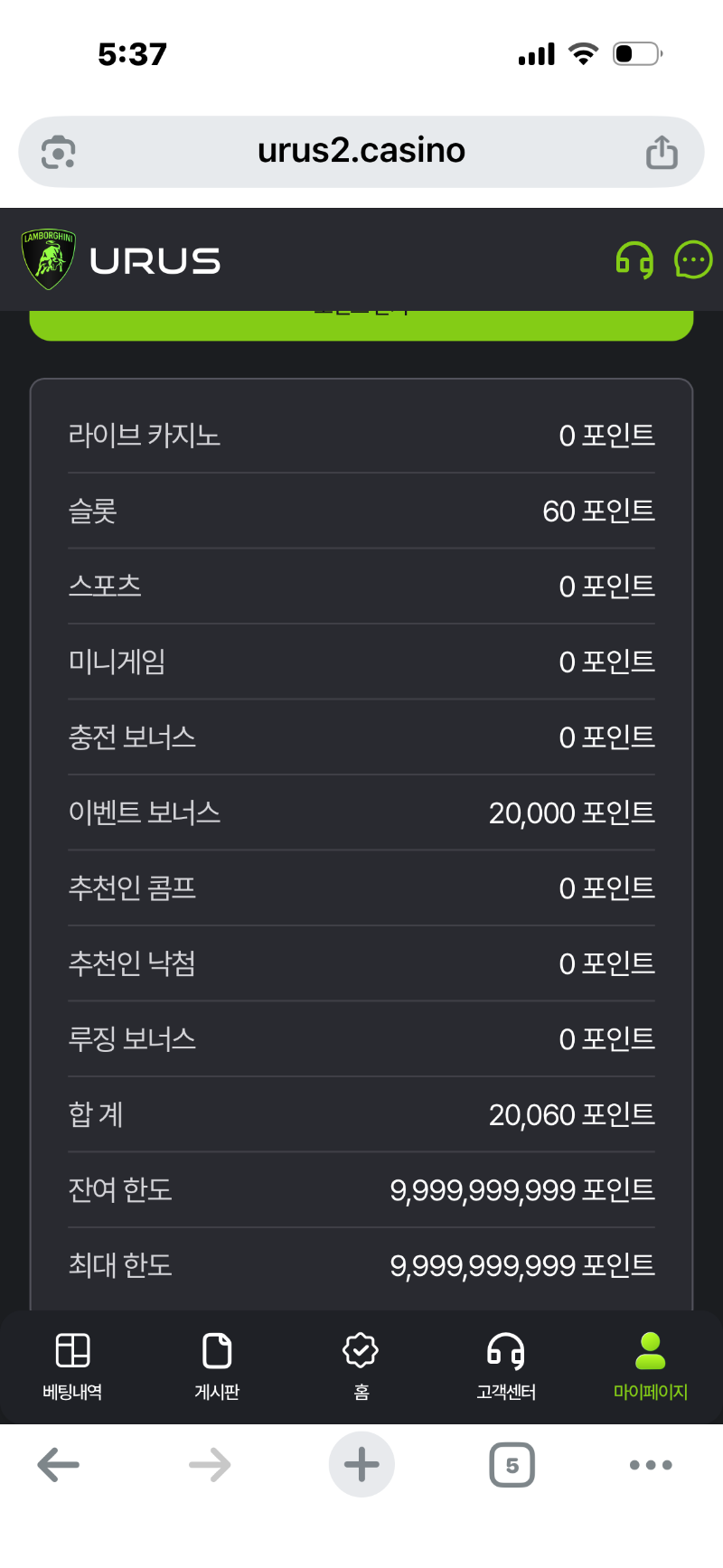Tap the 슬롯 60 포인트 row
Viewport: 723px width, 1568px height.
tap(361, 511)
